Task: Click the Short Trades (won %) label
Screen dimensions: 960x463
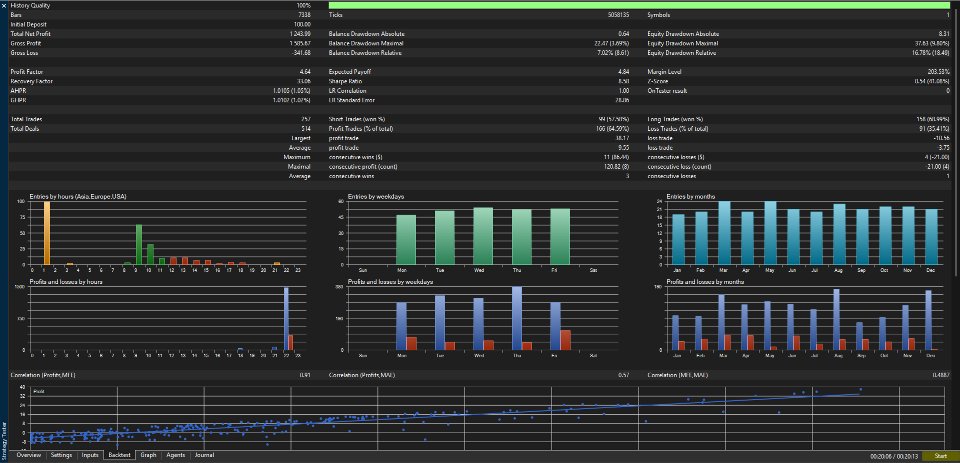Action: [357, 119]
